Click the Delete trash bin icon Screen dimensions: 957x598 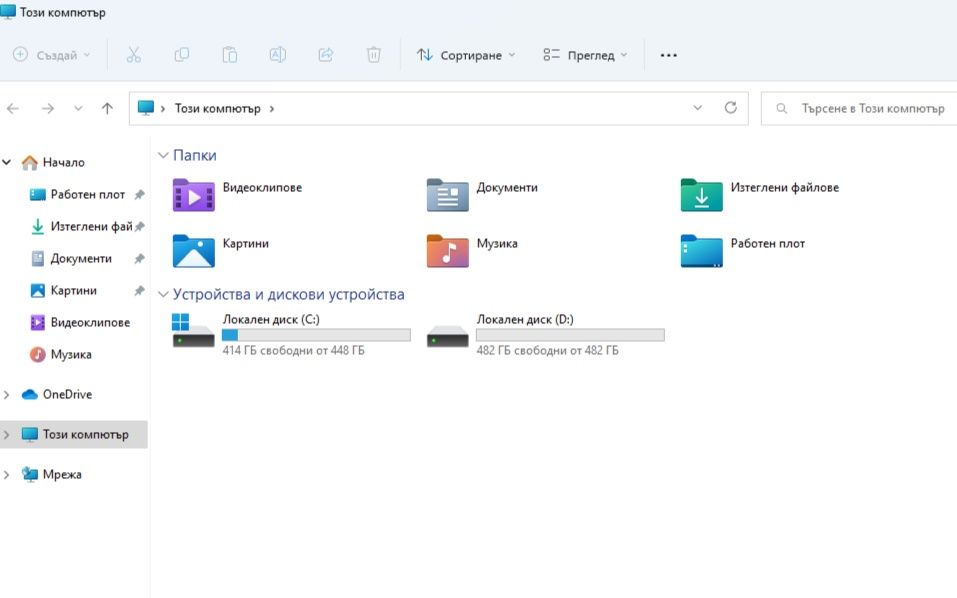point(374,55)
